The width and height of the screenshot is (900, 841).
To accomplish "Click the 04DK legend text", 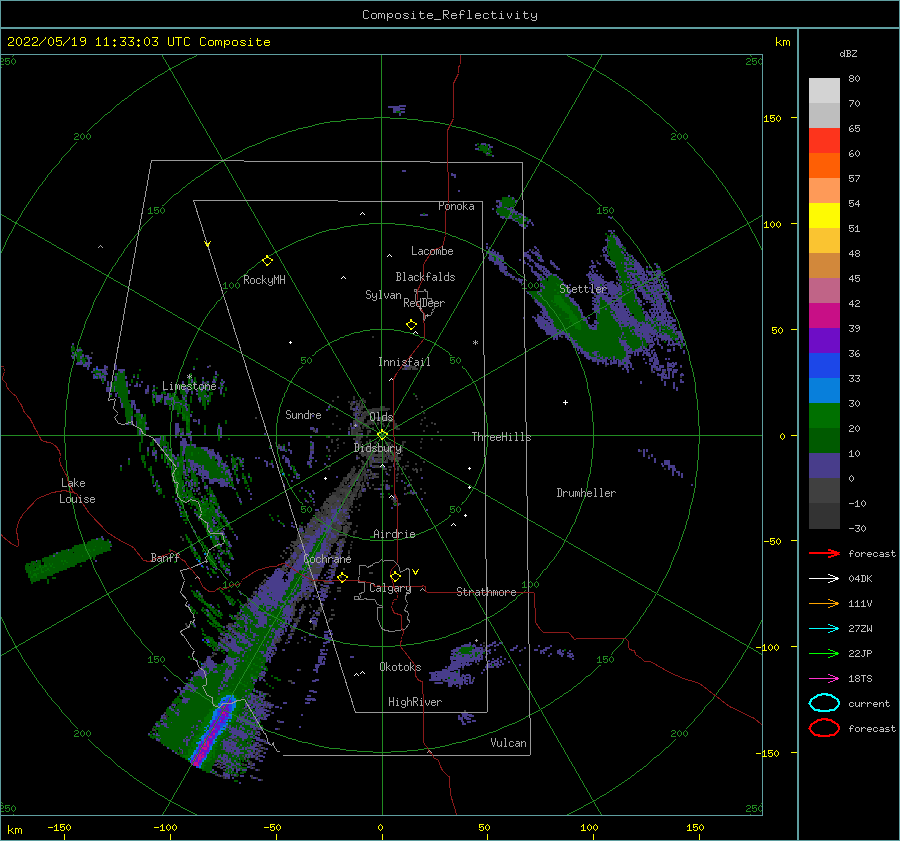I will coord(860,579).
